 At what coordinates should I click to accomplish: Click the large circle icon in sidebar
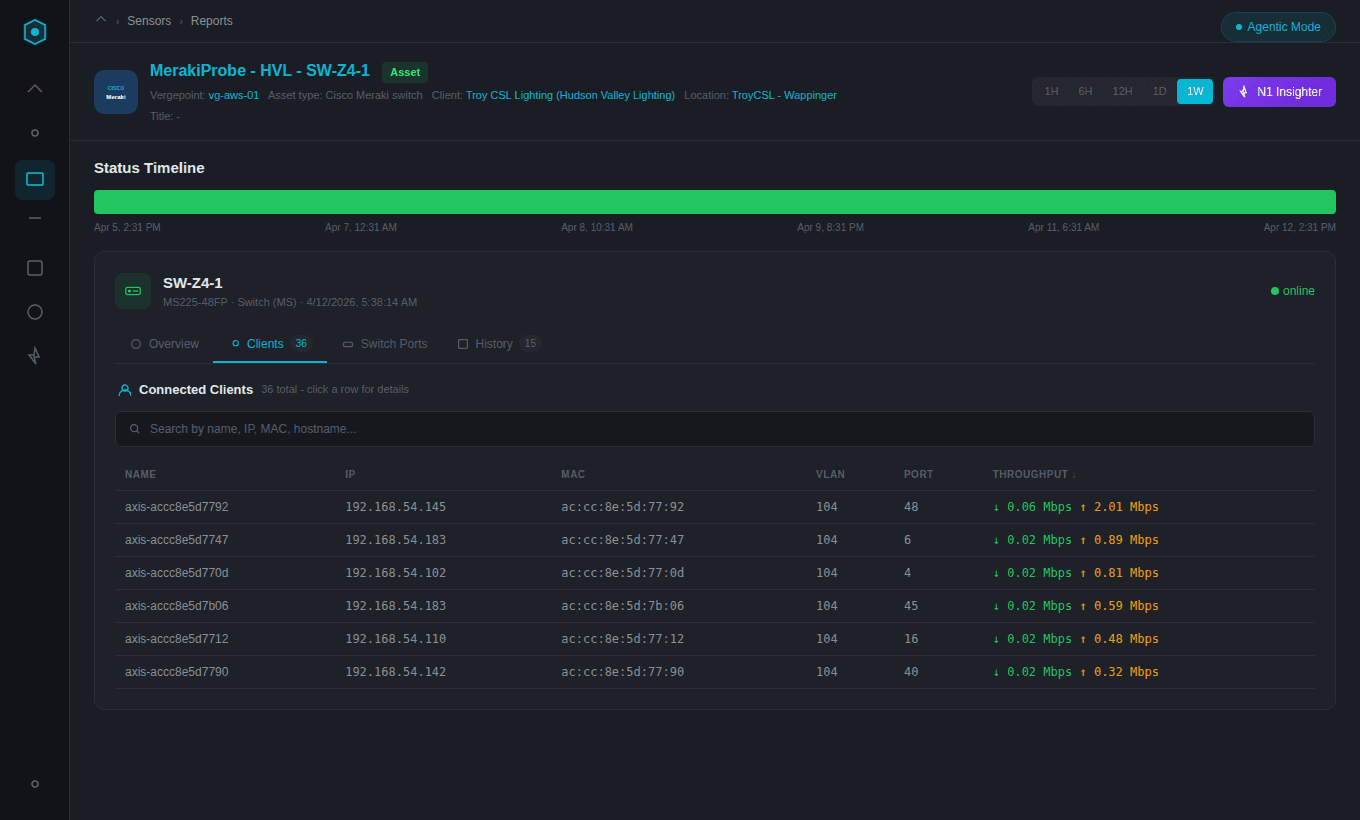tap(35, 312)
